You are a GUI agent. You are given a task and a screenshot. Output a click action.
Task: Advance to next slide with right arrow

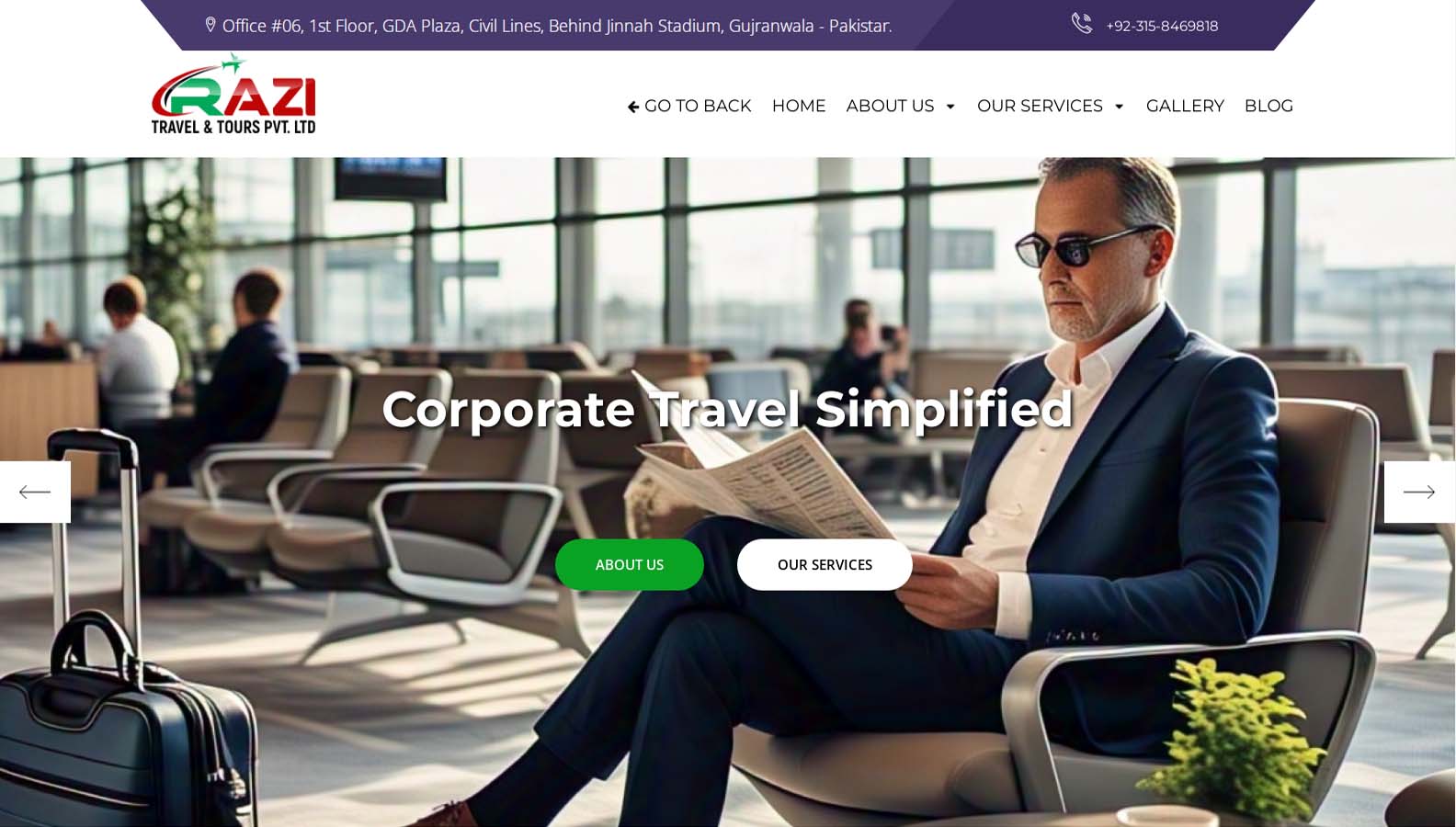(1419, 492)
